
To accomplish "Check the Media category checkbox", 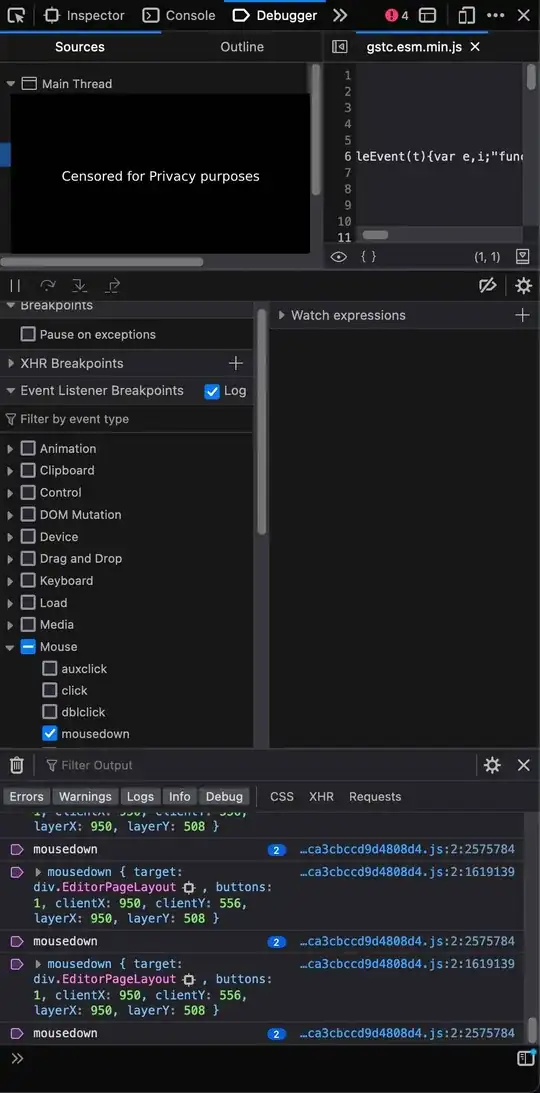I will [x=28, y=625].
